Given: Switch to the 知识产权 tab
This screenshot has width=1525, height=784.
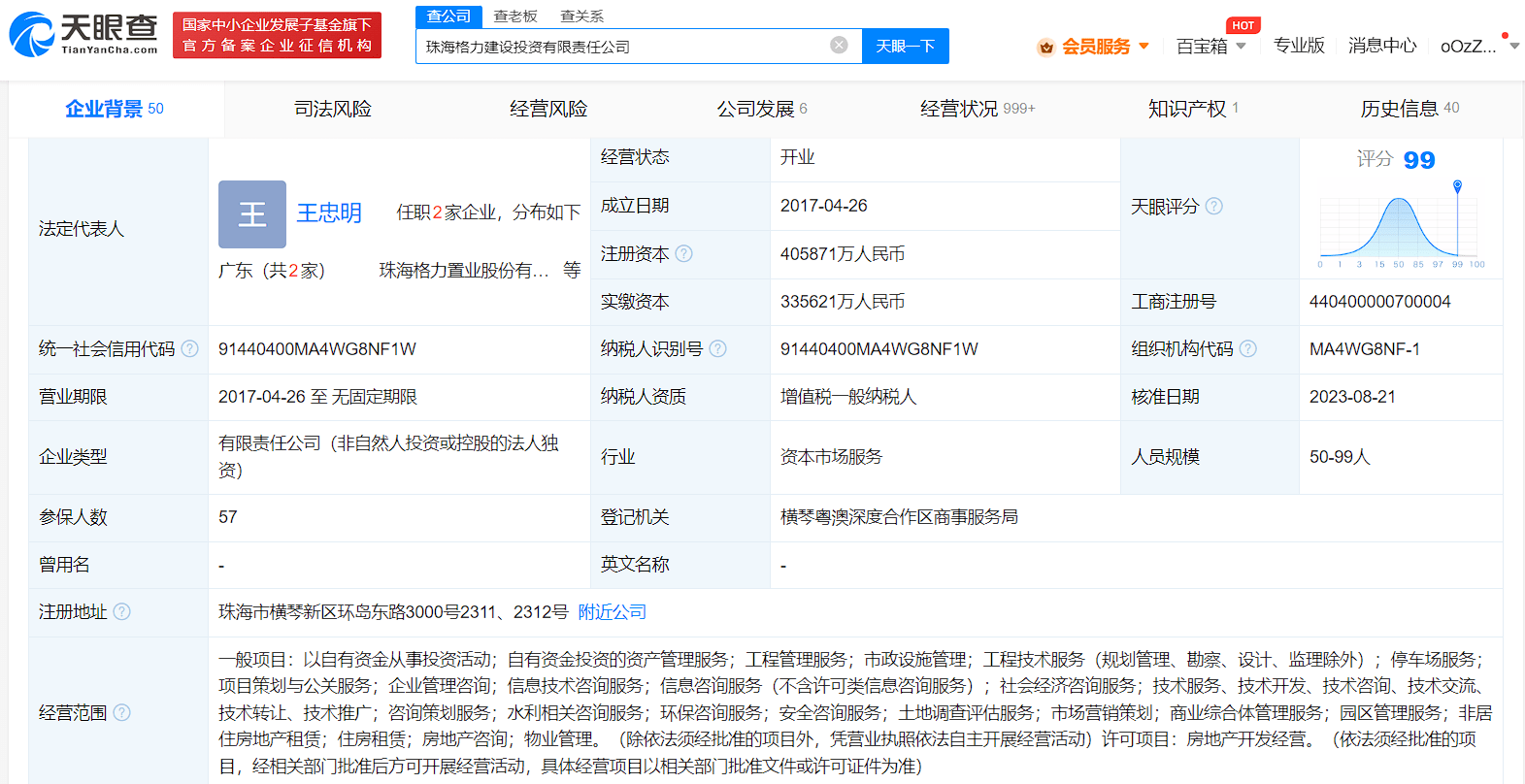Looking at the screenshot, I should point(1192,109).
